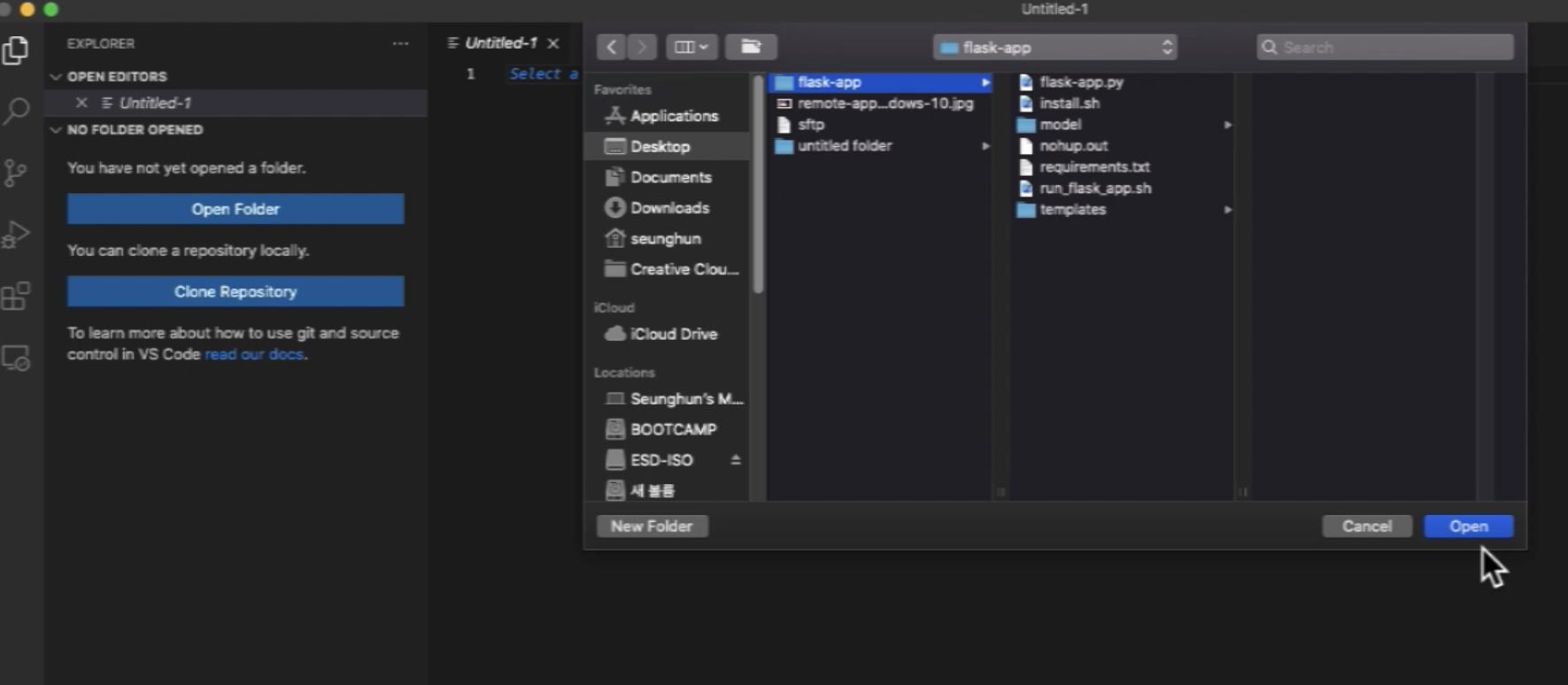Open the Extensions view
This screenshot has height=685, width=1568.
pos(16,296)
